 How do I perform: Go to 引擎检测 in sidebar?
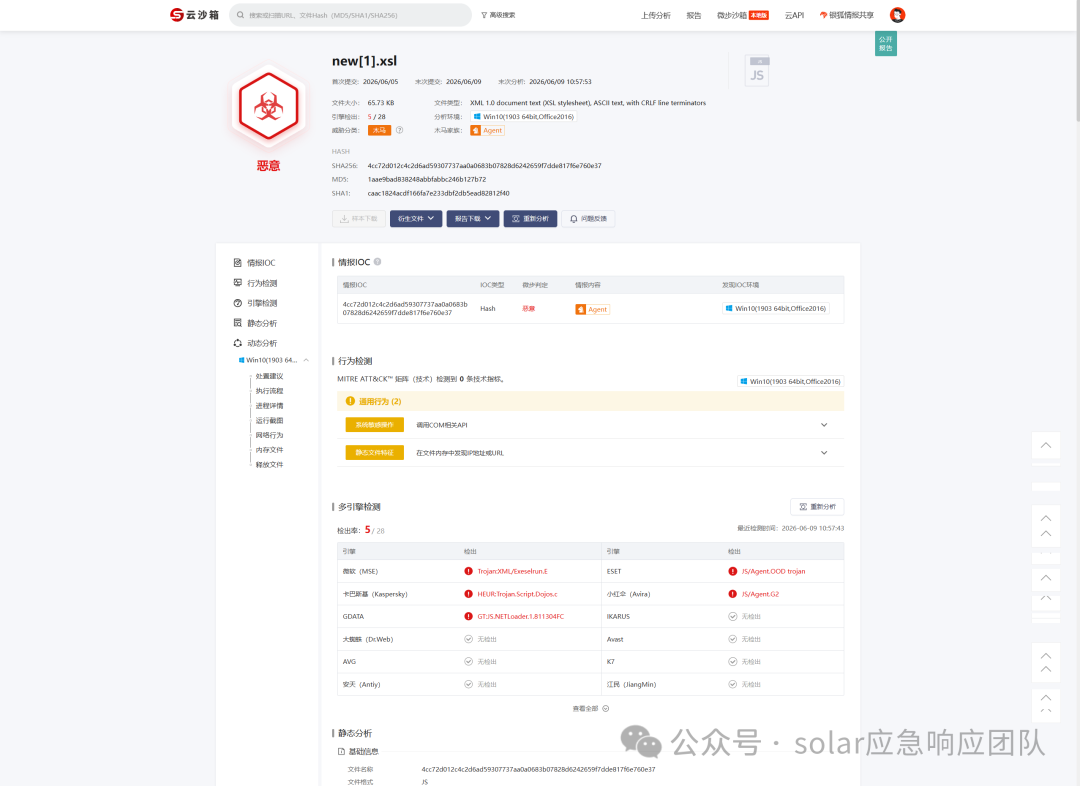(256, 303)
